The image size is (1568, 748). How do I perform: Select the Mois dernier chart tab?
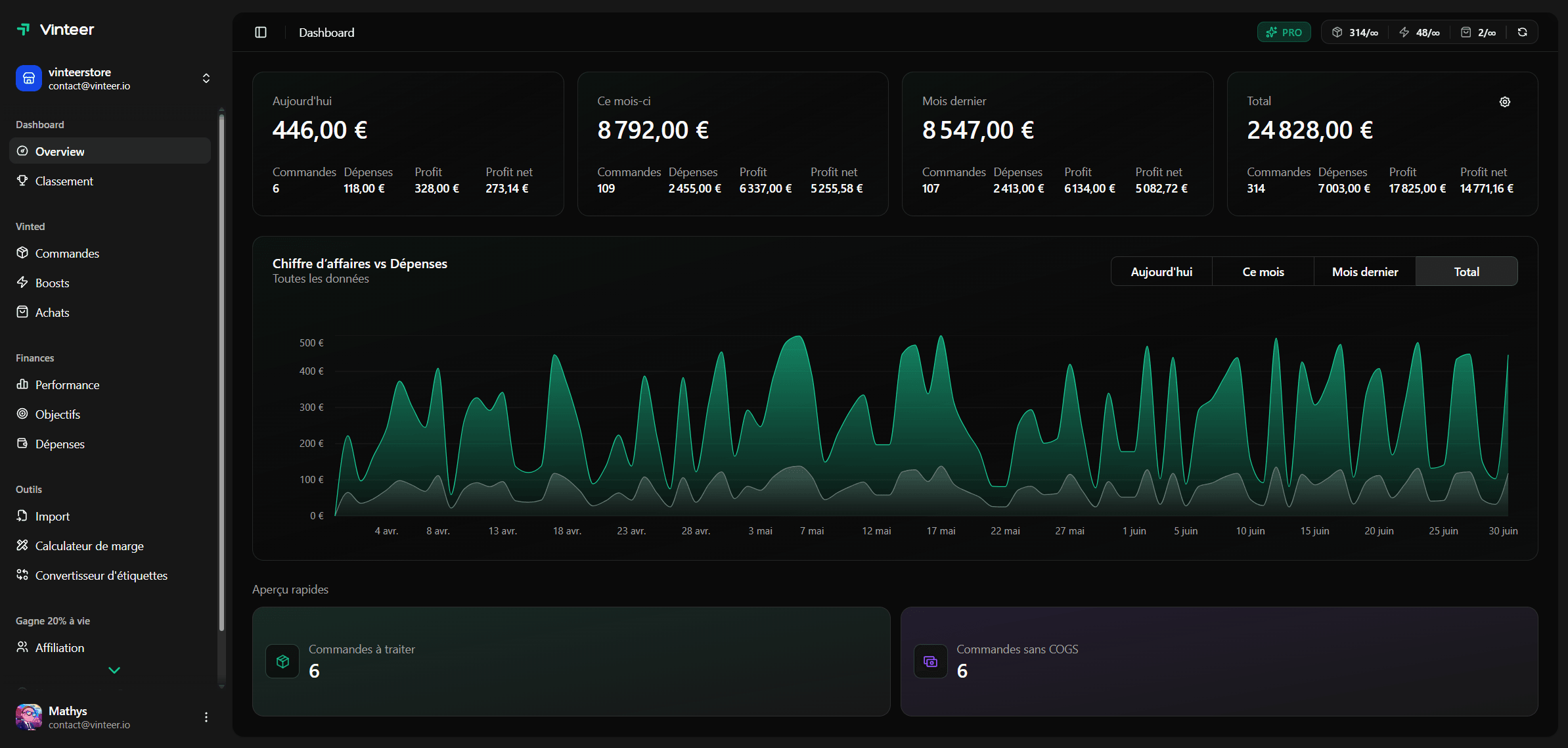tap(1364, 271)
